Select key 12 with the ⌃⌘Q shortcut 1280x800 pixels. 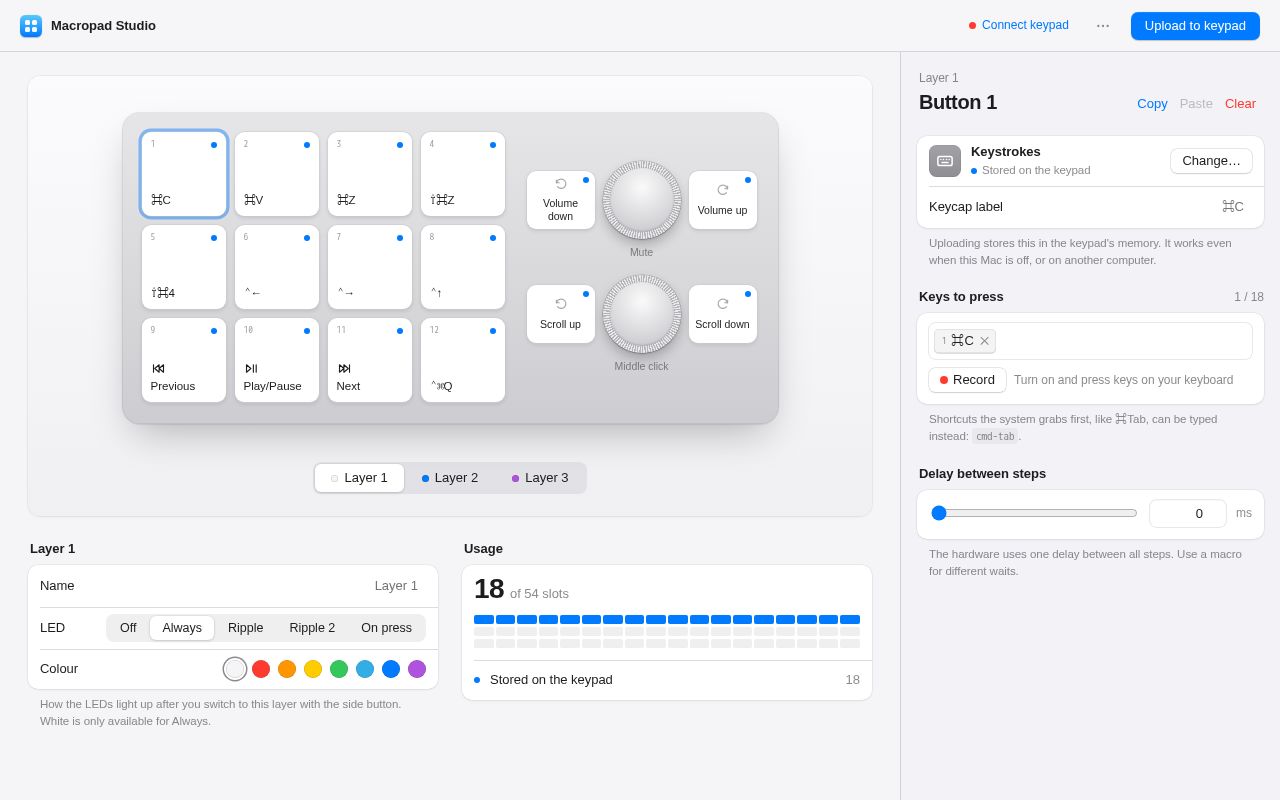463,360
